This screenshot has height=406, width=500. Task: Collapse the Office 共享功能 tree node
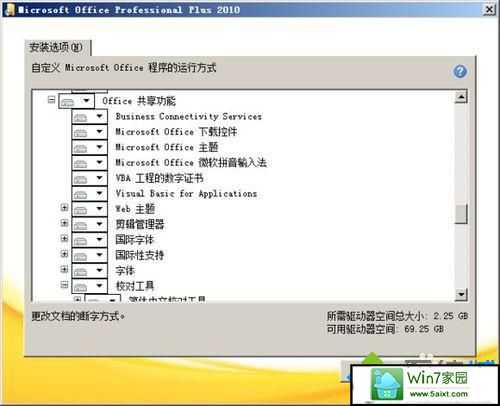tap(51, 99)
